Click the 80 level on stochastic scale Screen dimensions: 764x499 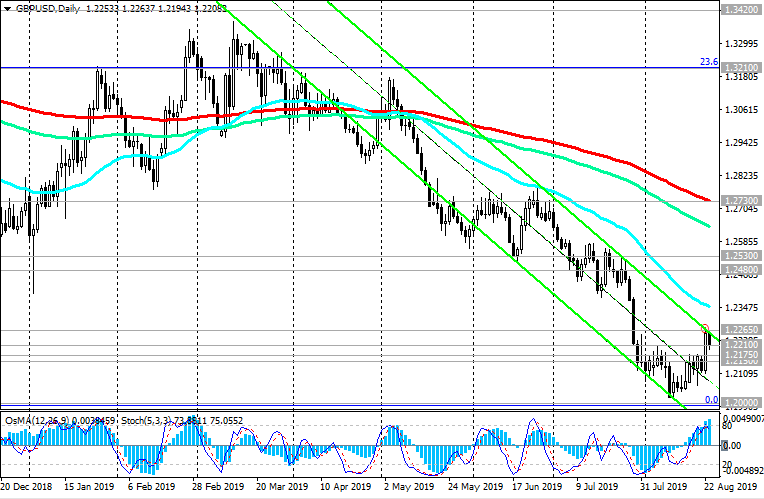(x=729, y=424)
